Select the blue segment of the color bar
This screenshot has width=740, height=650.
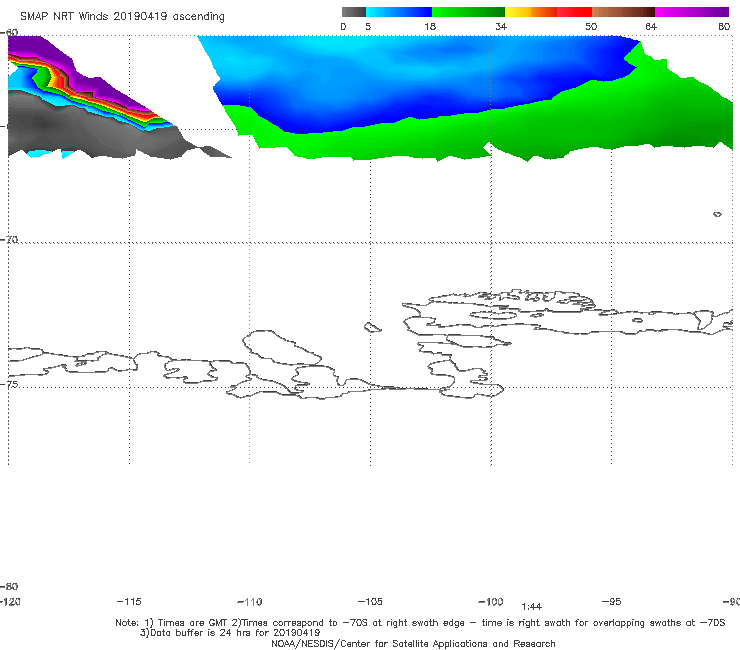pyautogui.click(x=398, y=12)
